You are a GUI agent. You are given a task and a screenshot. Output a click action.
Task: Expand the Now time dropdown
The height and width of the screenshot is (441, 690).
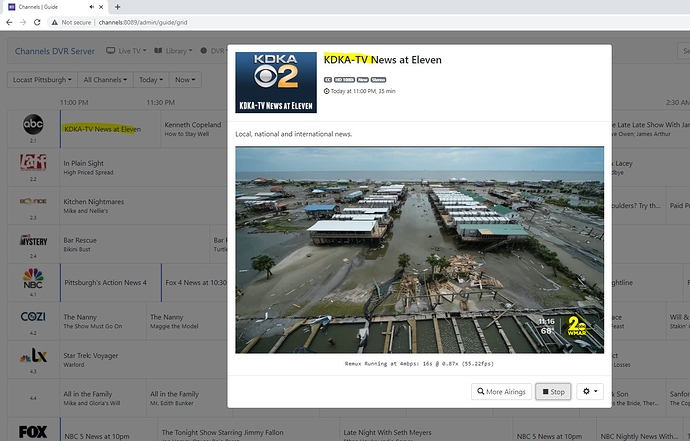(186, 79)
